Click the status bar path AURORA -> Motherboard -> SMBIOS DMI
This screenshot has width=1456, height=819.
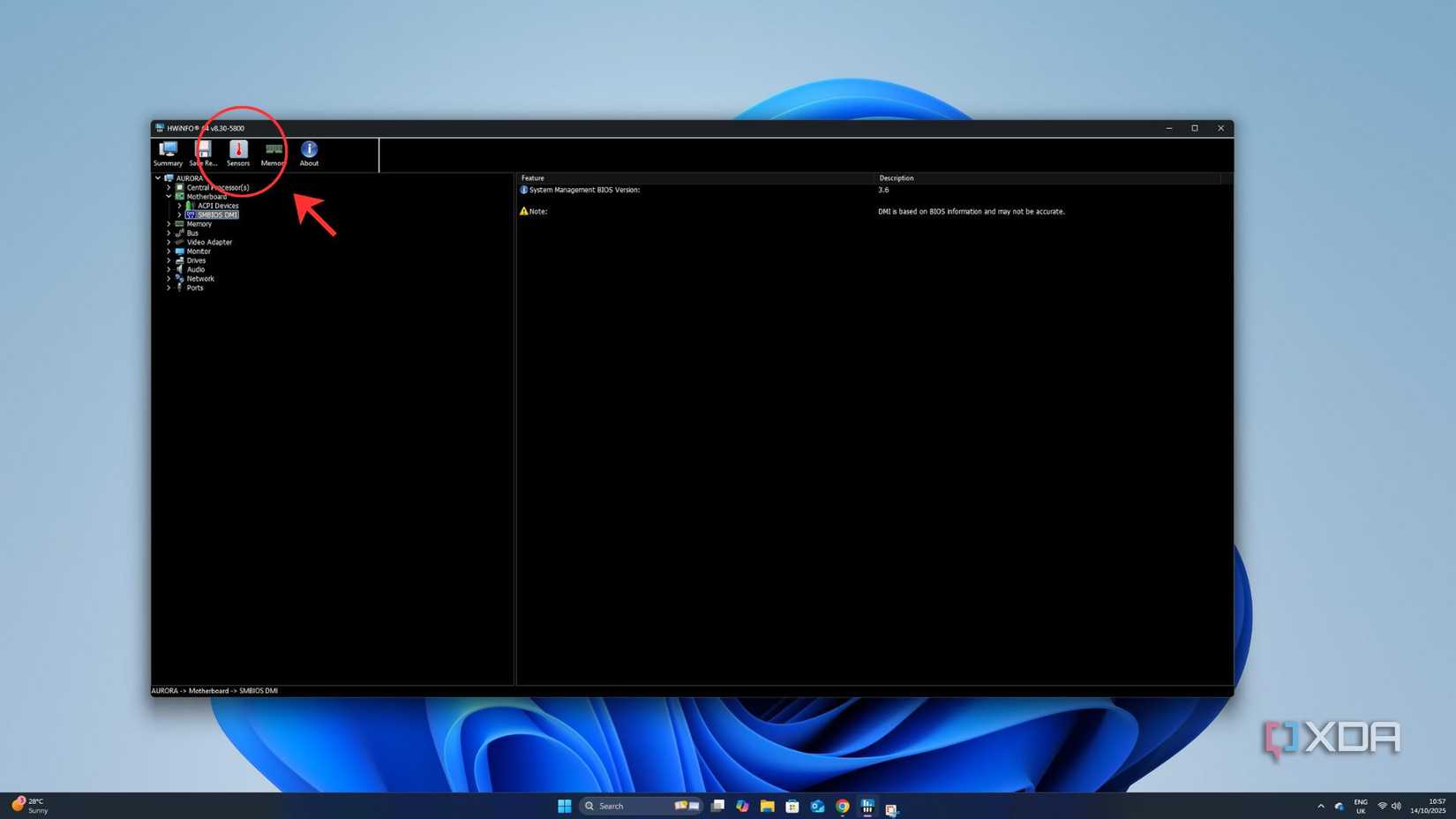point(214,691)
